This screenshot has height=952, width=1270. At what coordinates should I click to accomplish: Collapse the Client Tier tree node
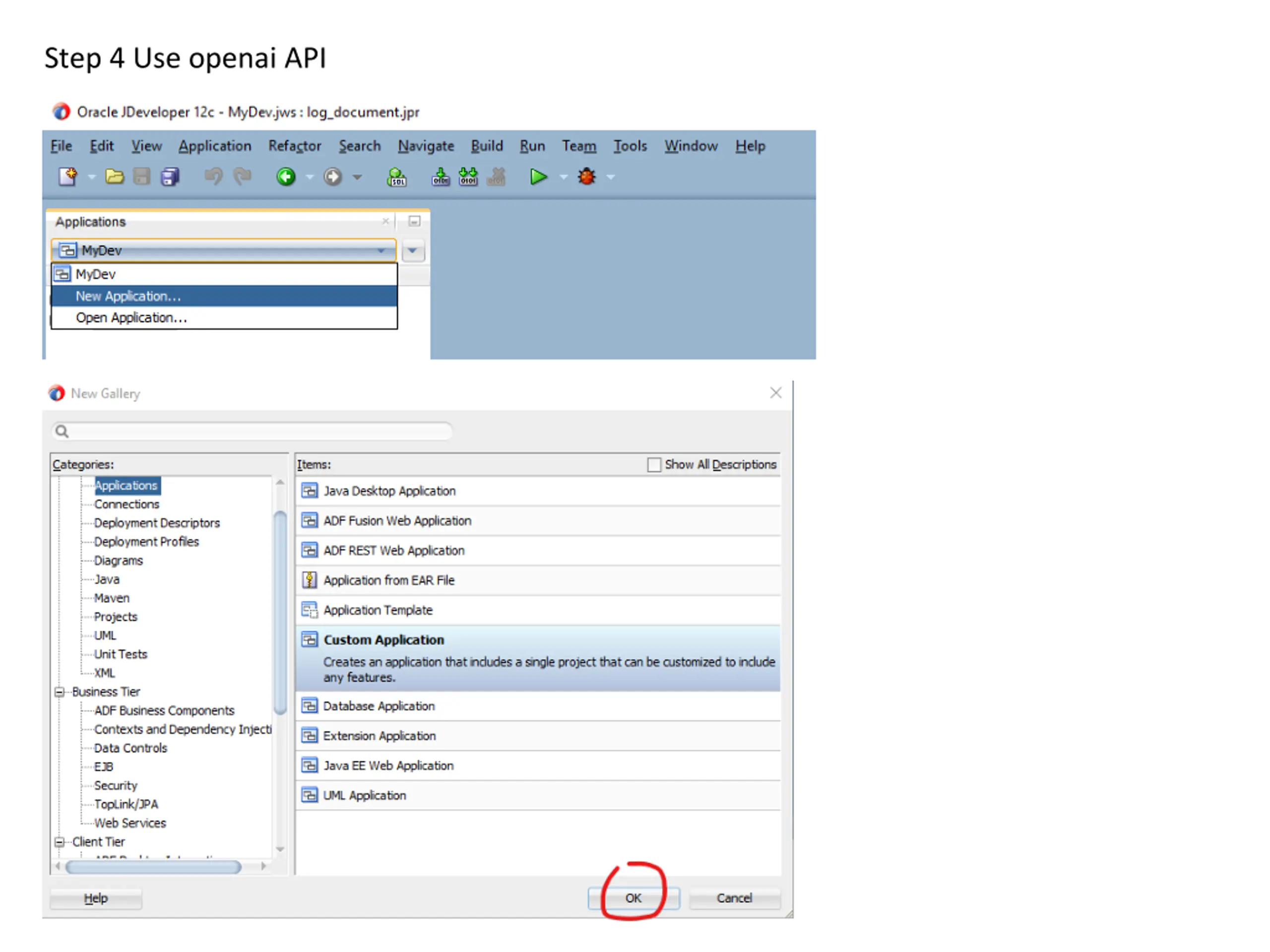(59, 842)
